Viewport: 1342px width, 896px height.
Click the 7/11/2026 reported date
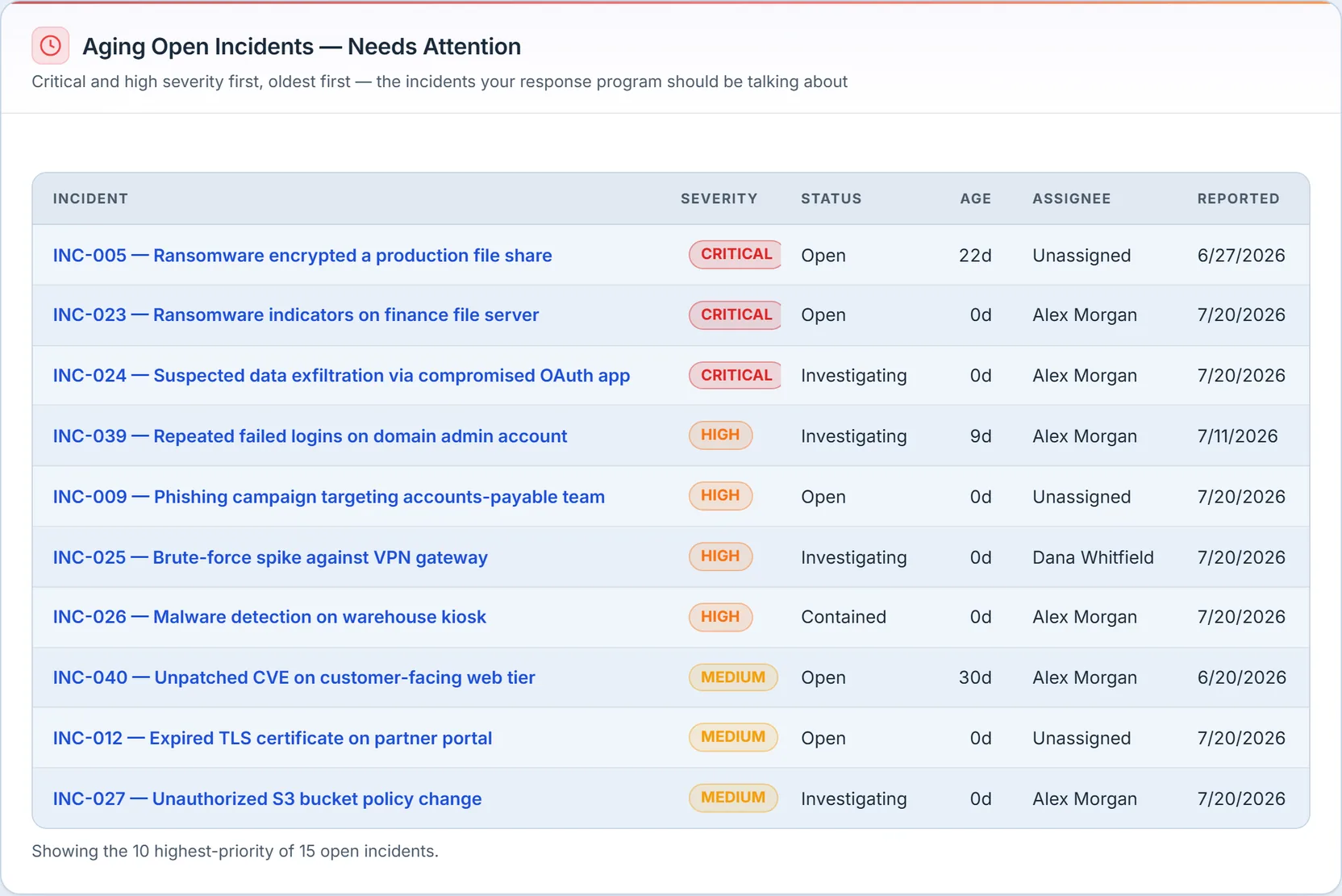[x=1237, y=436]
